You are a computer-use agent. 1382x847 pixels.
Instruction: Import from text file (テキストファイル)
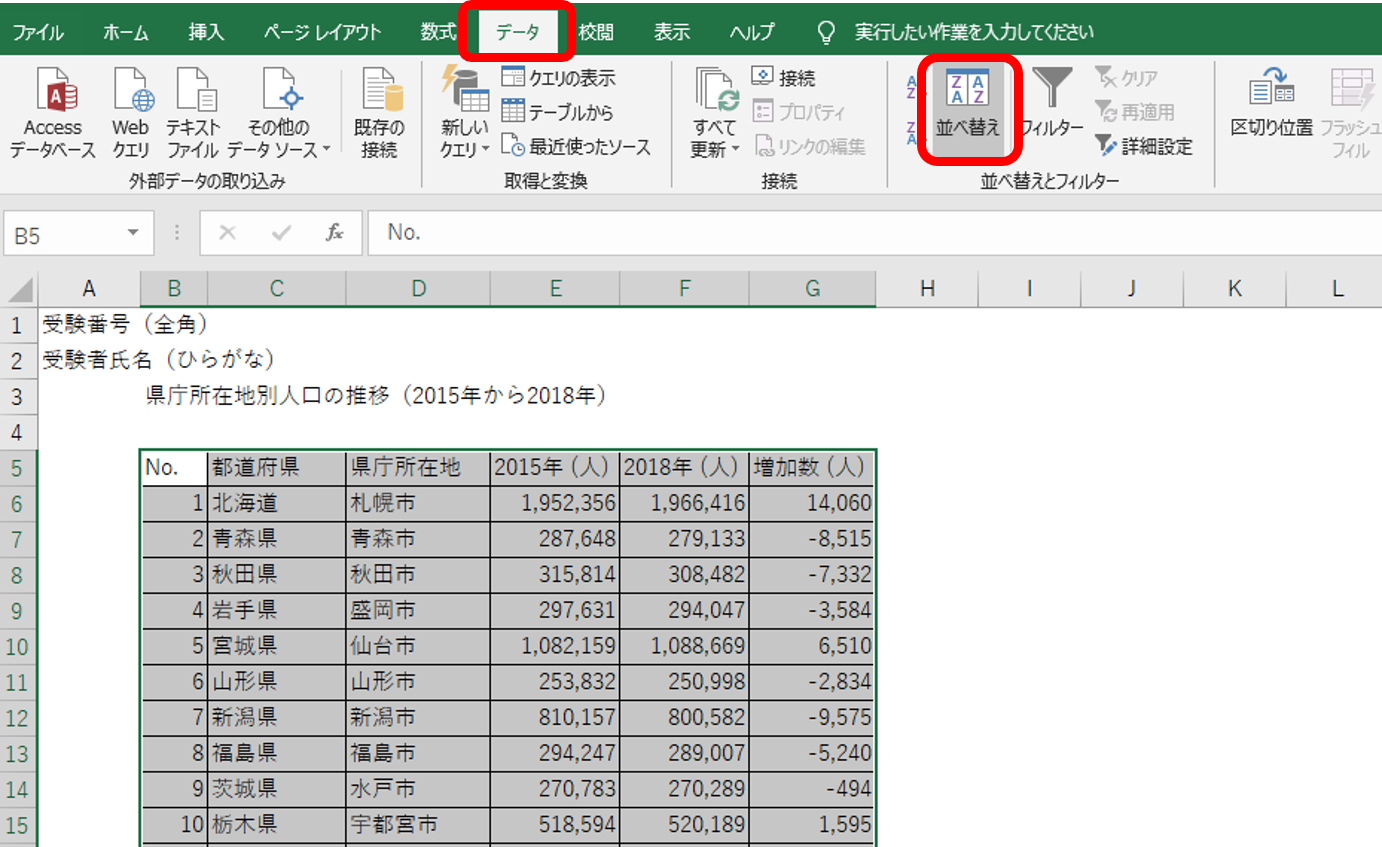[193, 113]
